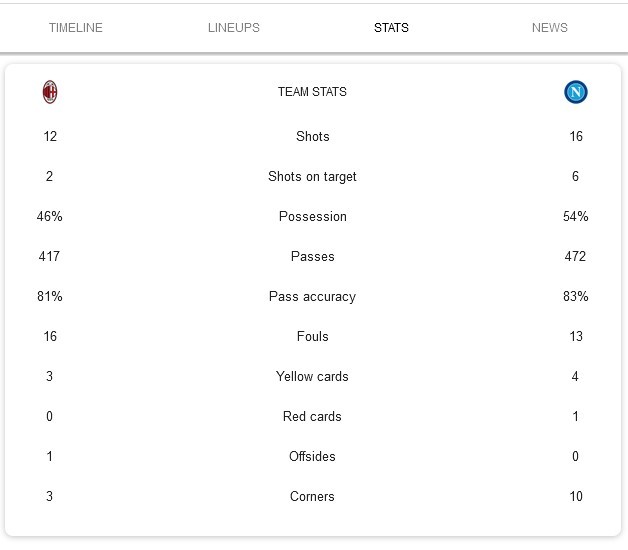Click Napoli's 10 corners value
The image size is (628, 550).
[575, 496]
